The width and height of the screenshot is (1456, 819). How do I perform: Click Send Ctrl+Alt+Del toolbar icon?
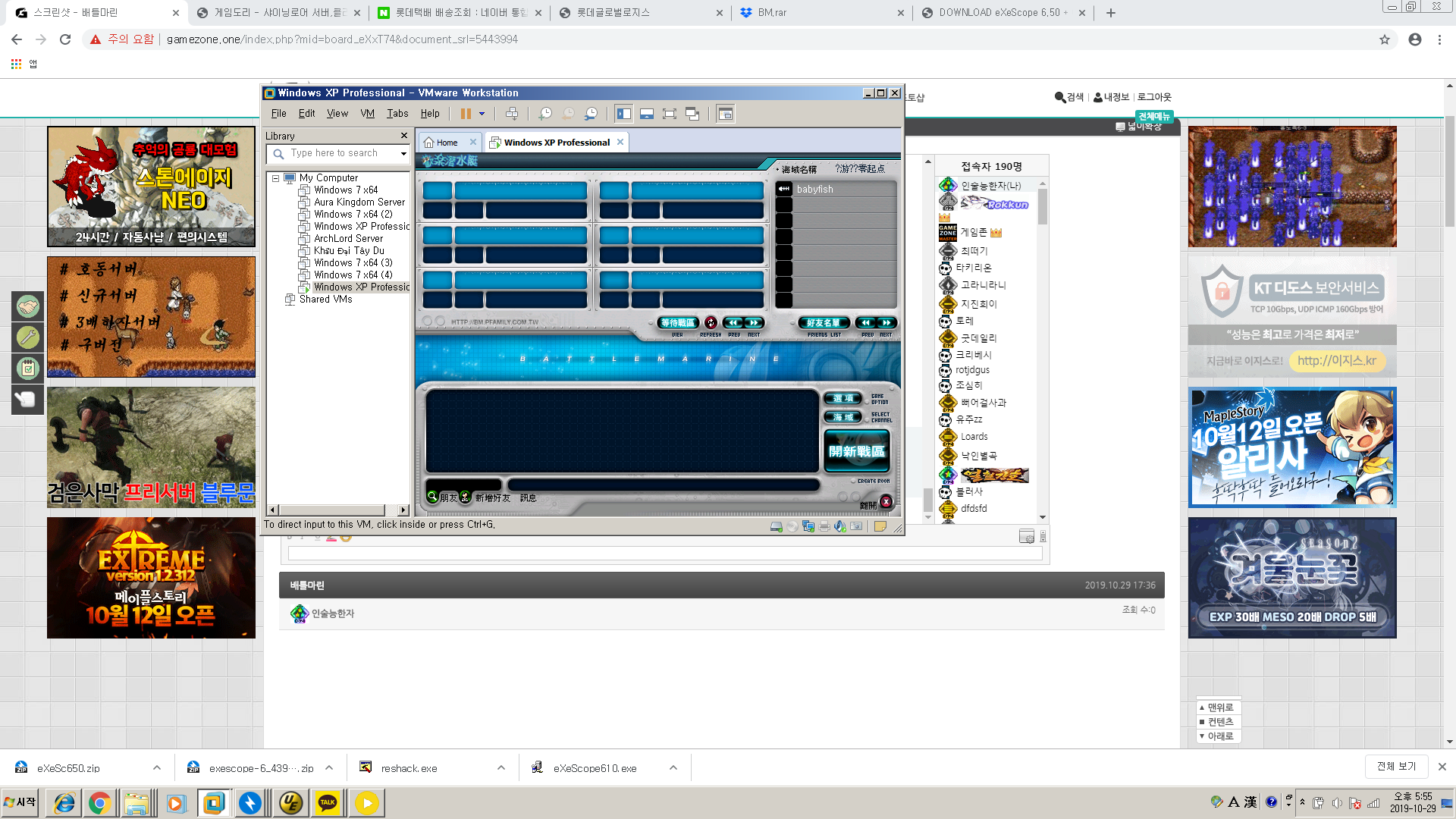point(512,114)
